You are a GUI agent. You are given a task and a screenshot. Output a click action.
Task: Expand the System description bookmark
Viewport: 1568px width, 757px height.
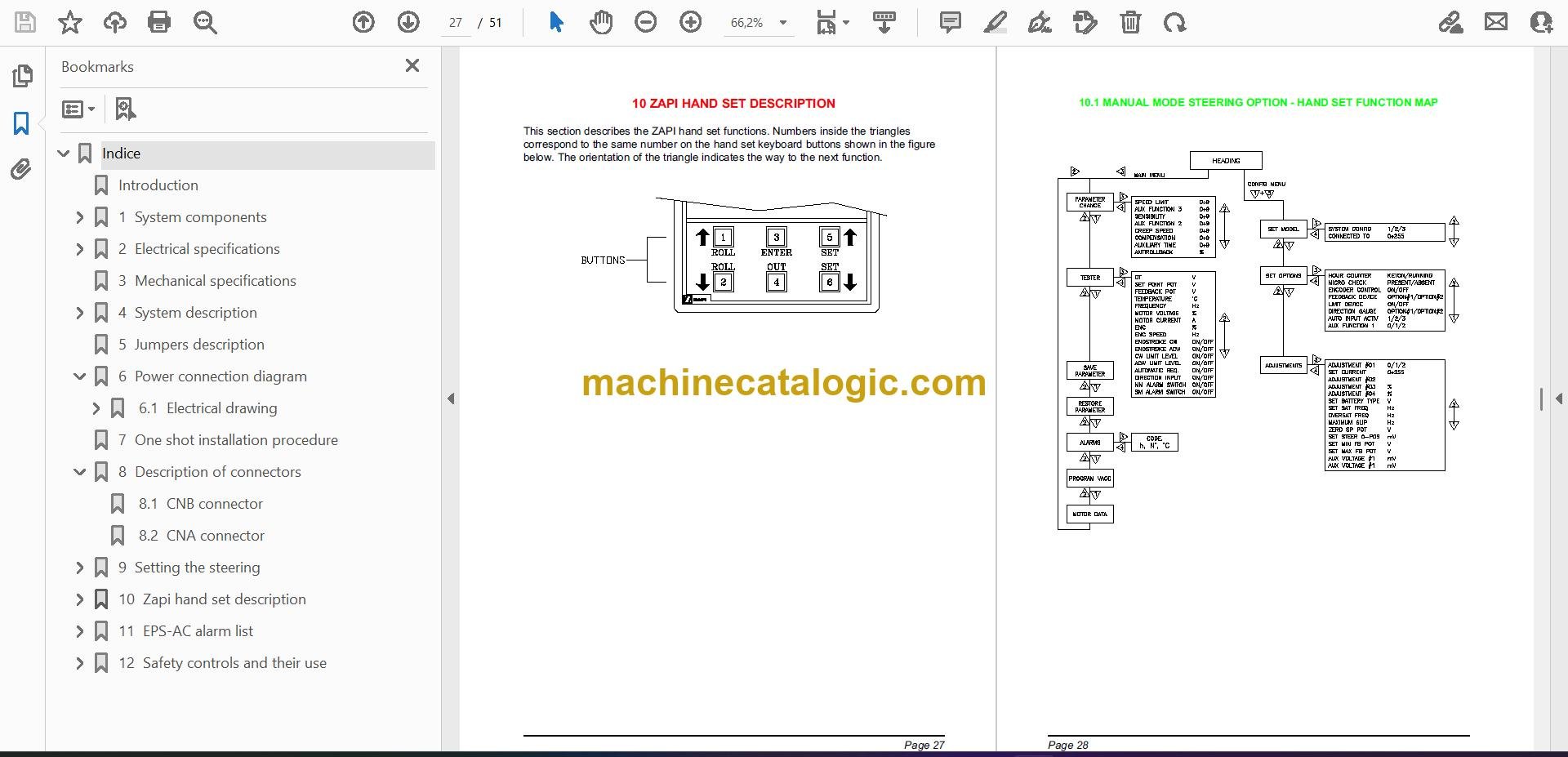click(x=79, y=313)
